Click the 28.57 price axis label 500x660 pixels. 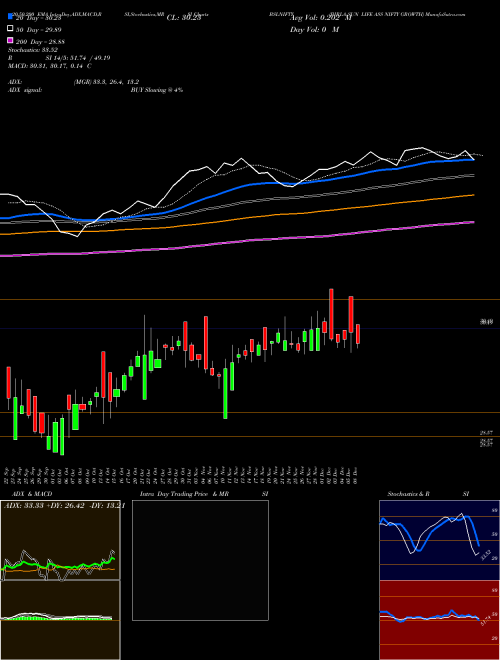pyautogui.click(x=486, y=432)
